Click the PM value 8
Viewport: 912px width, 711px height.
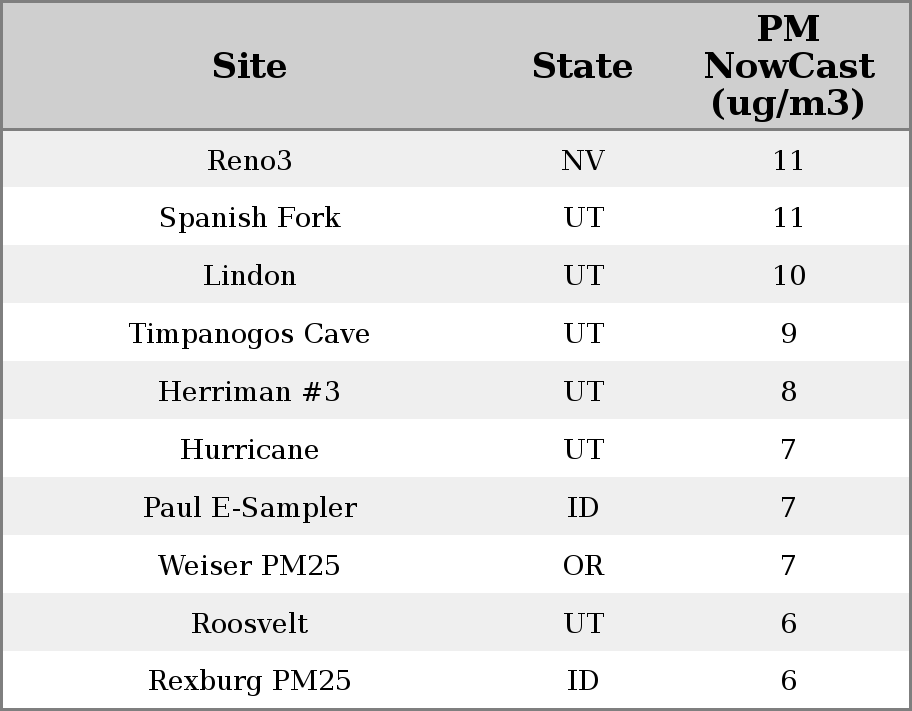pyautogui.click(x=788, y=392)
